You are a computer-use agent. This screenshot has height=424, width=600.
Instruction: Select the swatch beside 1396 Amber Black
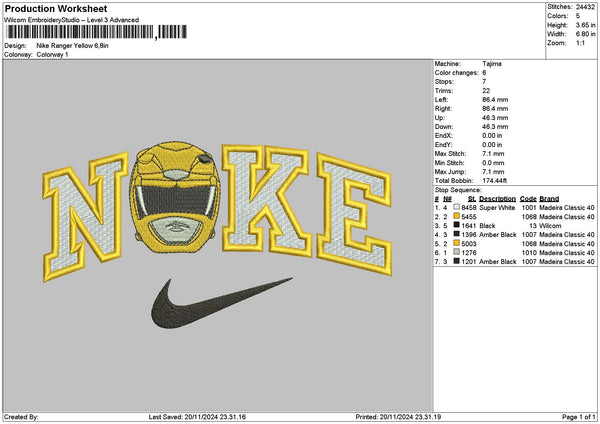click(x=456, y=234)
